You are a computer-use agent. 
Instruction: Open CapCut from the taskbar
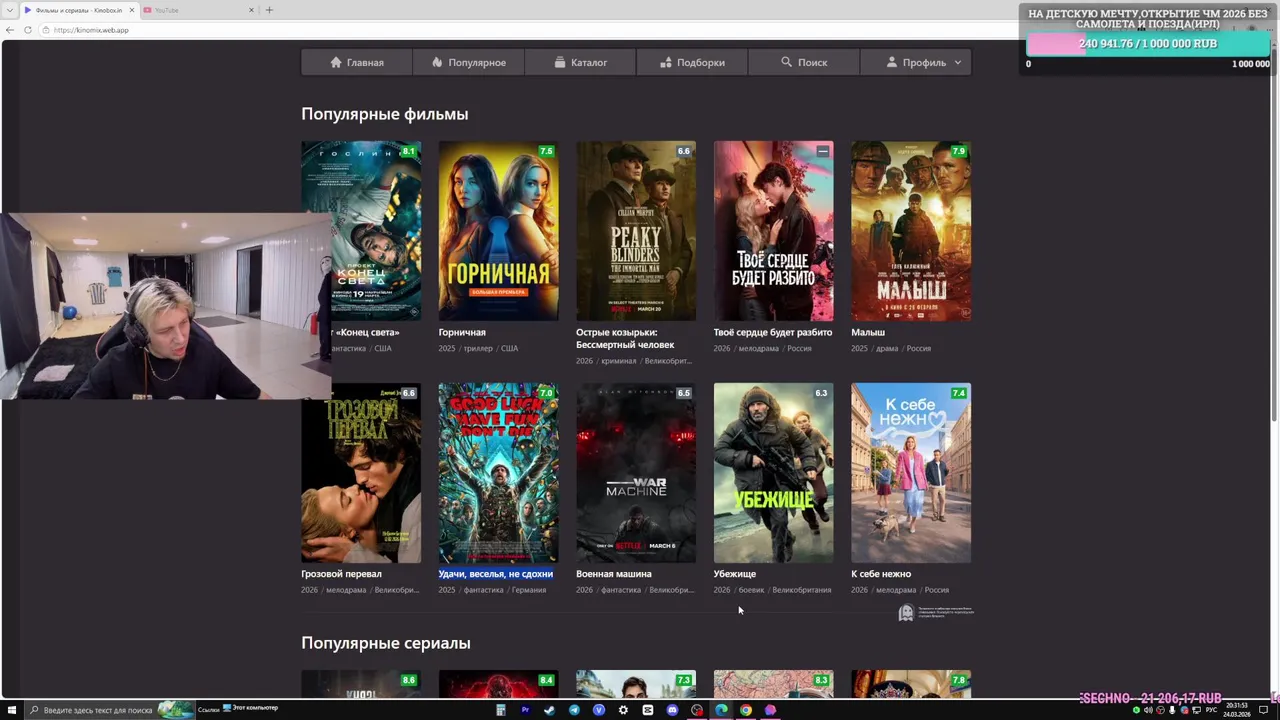click(x=648, y=710)
